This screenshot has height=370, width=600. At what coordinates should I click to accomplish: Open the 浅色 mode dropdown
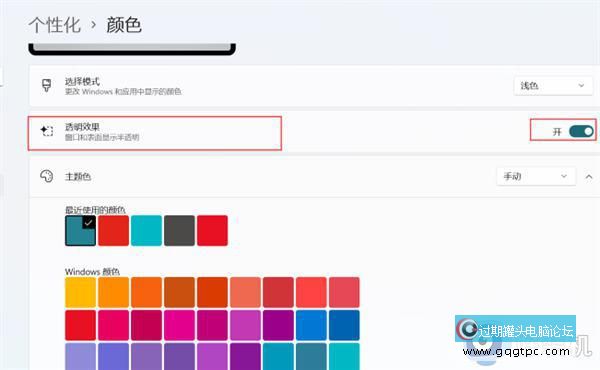[553, 86]
